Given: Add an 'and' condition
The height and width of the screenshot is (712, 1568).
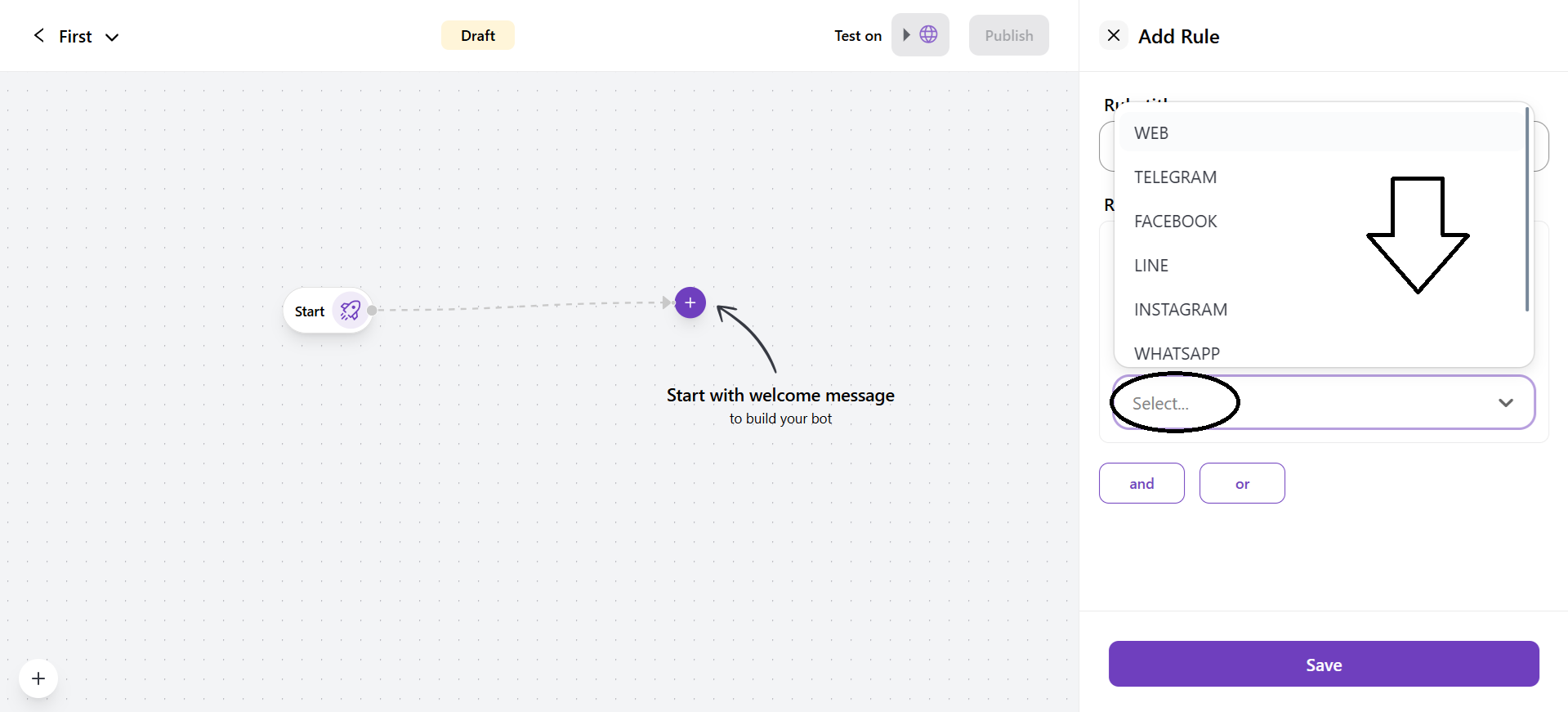Looking at the screenshot, I should click(1141, 483).
